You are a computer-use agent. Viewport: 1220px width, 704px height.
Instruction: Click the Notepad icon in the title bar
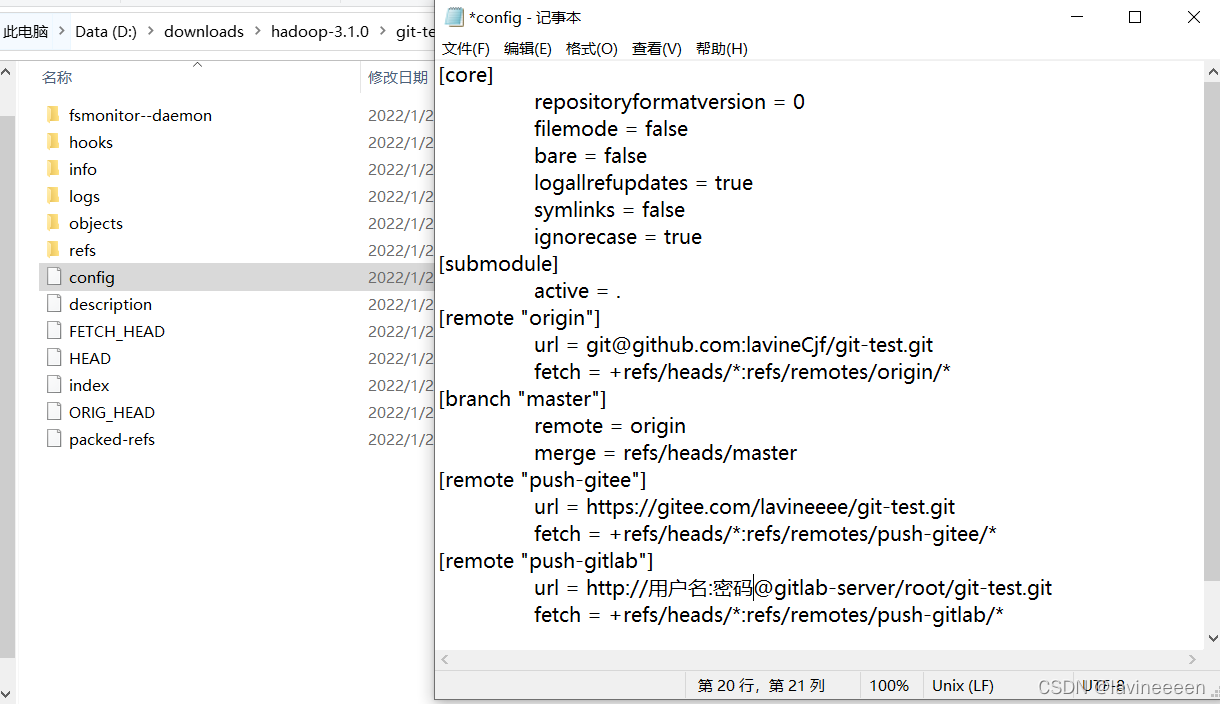tap(454, 17)
